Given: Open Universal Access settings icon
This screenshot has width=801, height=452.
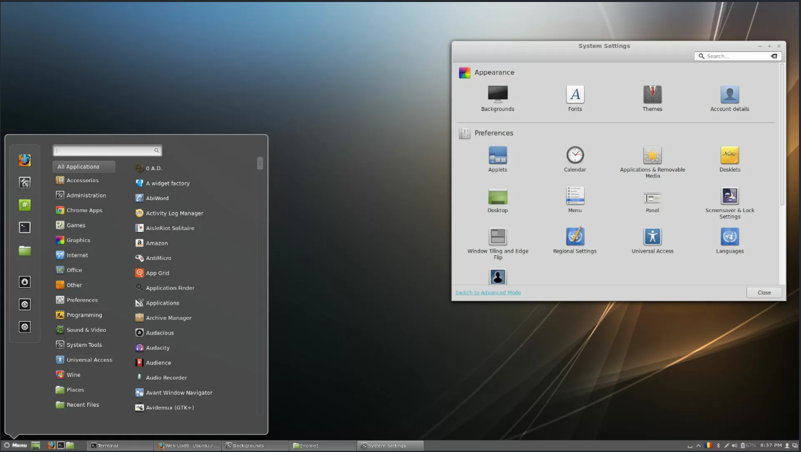Looking at the screenshot, I should pyautogui.click(x=652, y=237).
